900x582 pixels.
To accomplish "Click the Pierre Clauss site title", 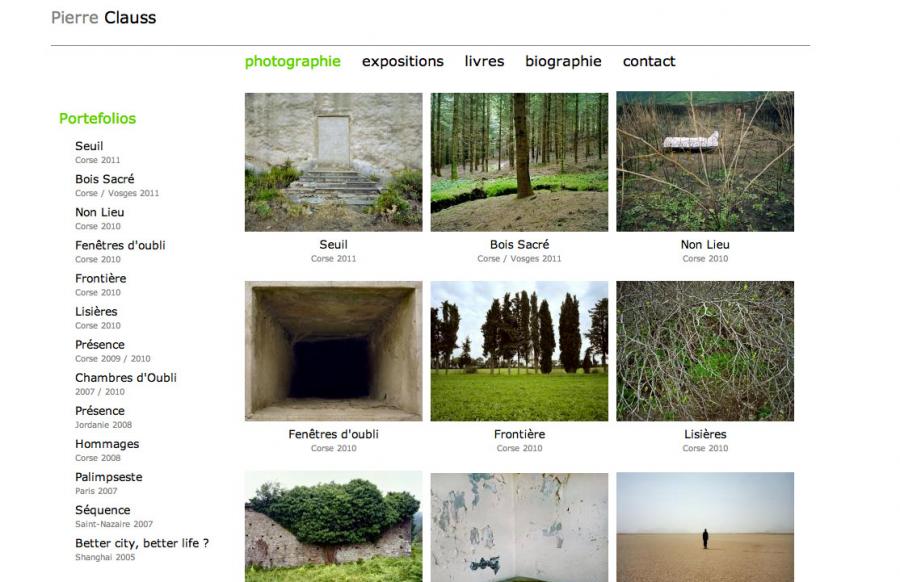I will [103, 18].
